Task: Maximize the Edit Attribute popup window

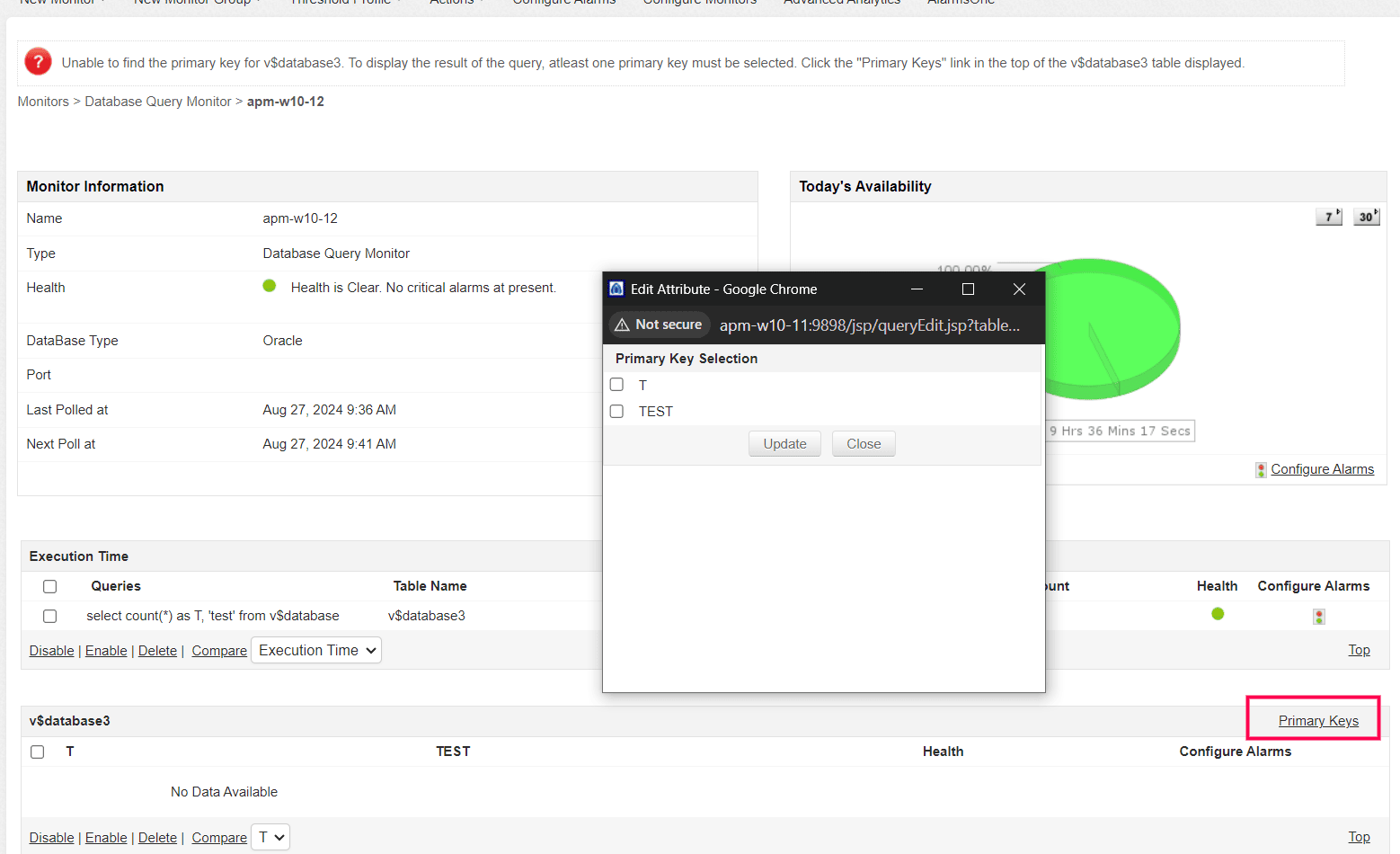Action: [x=968, y=289]
